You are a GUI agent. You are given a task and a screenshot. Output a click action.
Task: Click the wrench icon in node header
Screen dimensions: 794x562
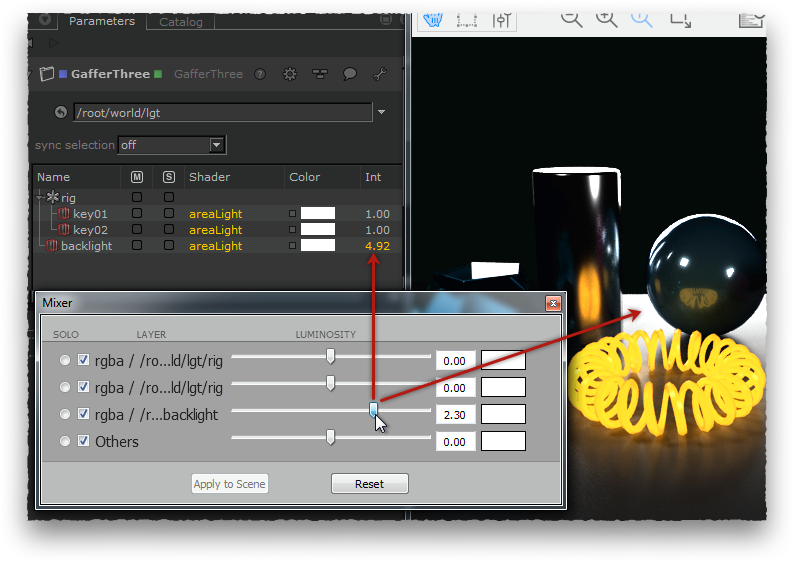(379, 74)
